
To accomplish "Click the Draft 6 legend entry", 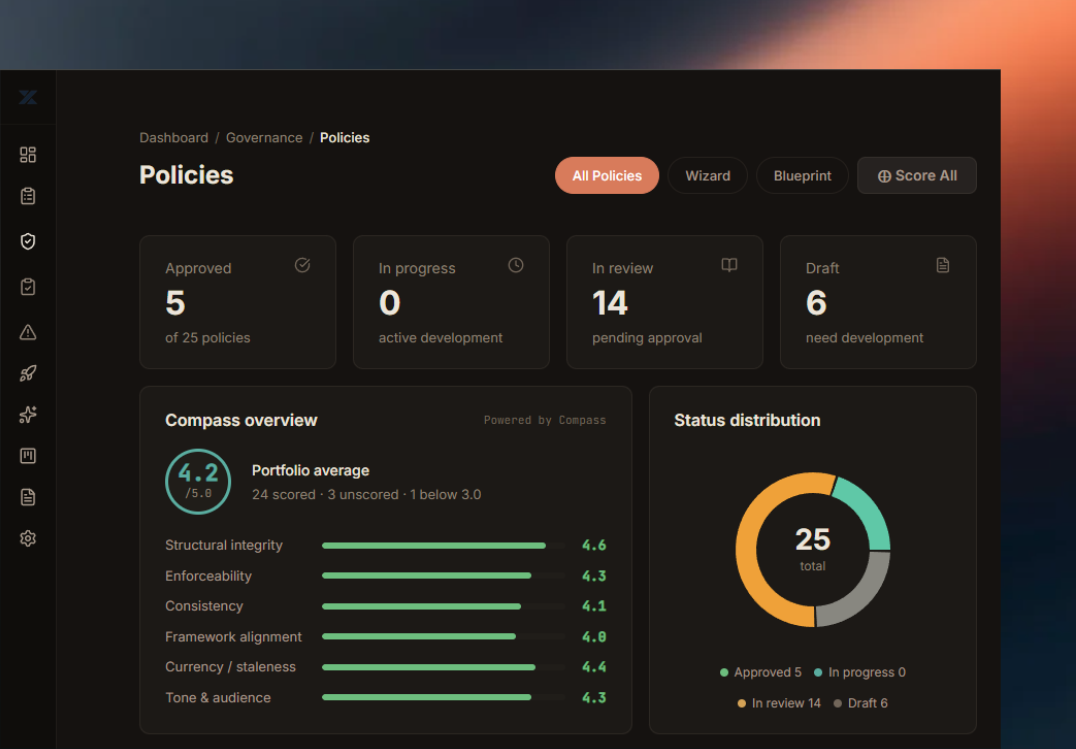I will [861, 703].
